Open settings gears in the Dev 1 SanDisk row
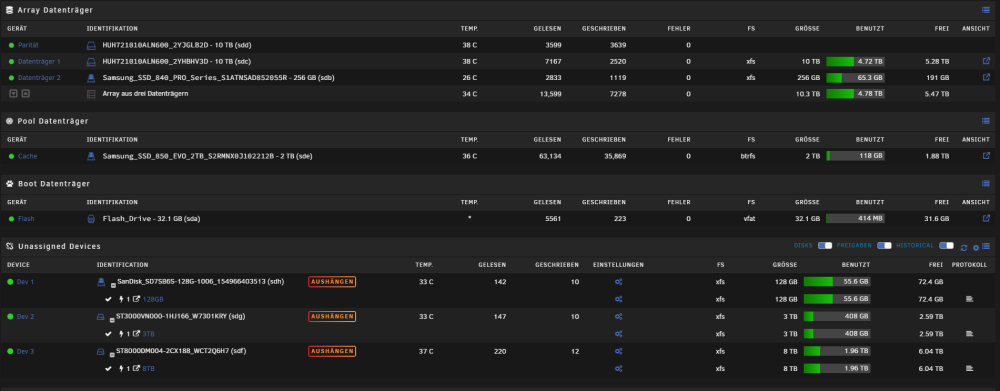The width and height of the screenshot is (1000, 391). point(618,282)
